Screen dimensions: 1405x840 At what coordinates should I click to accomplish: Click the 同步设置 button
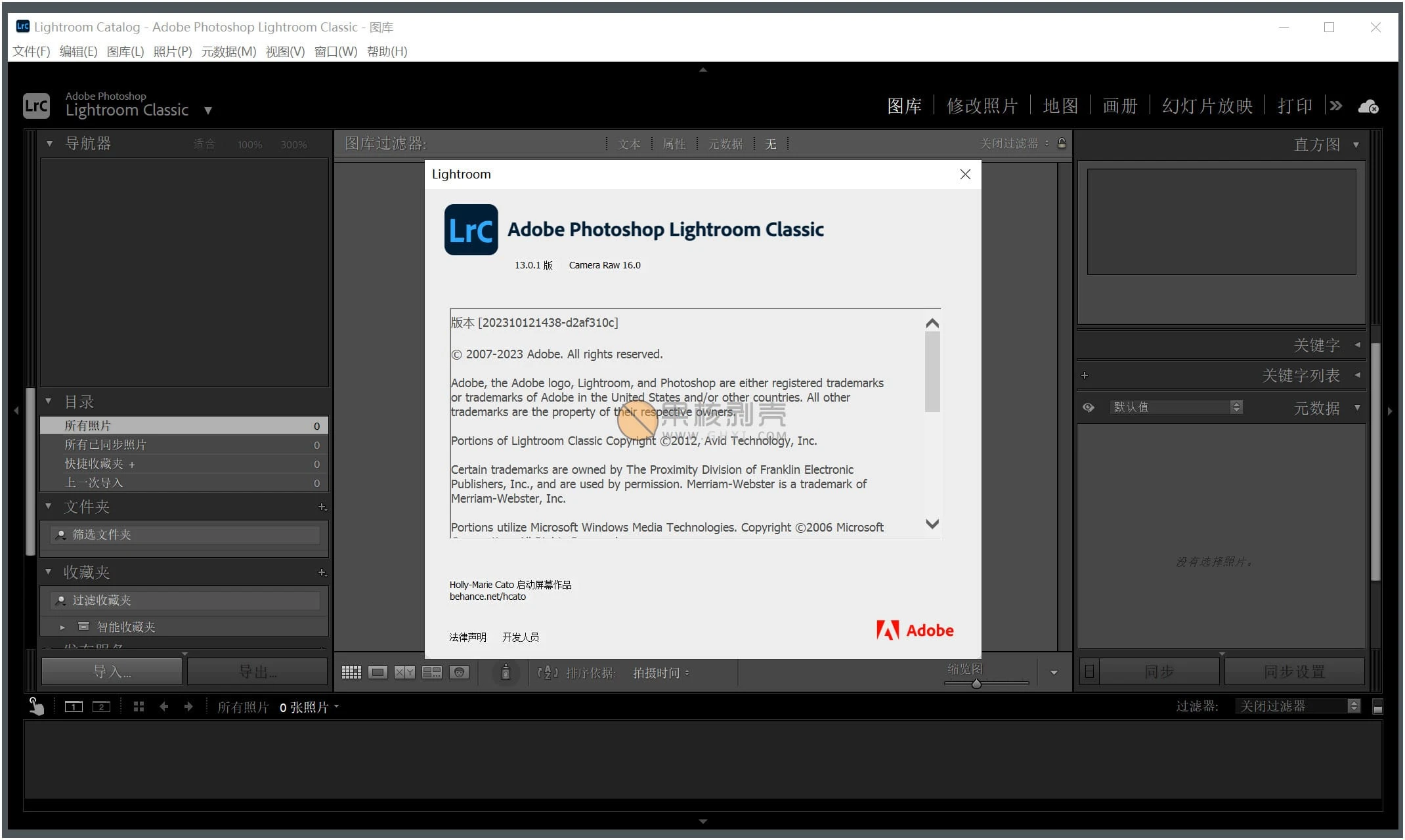(x=1294, y=671)
